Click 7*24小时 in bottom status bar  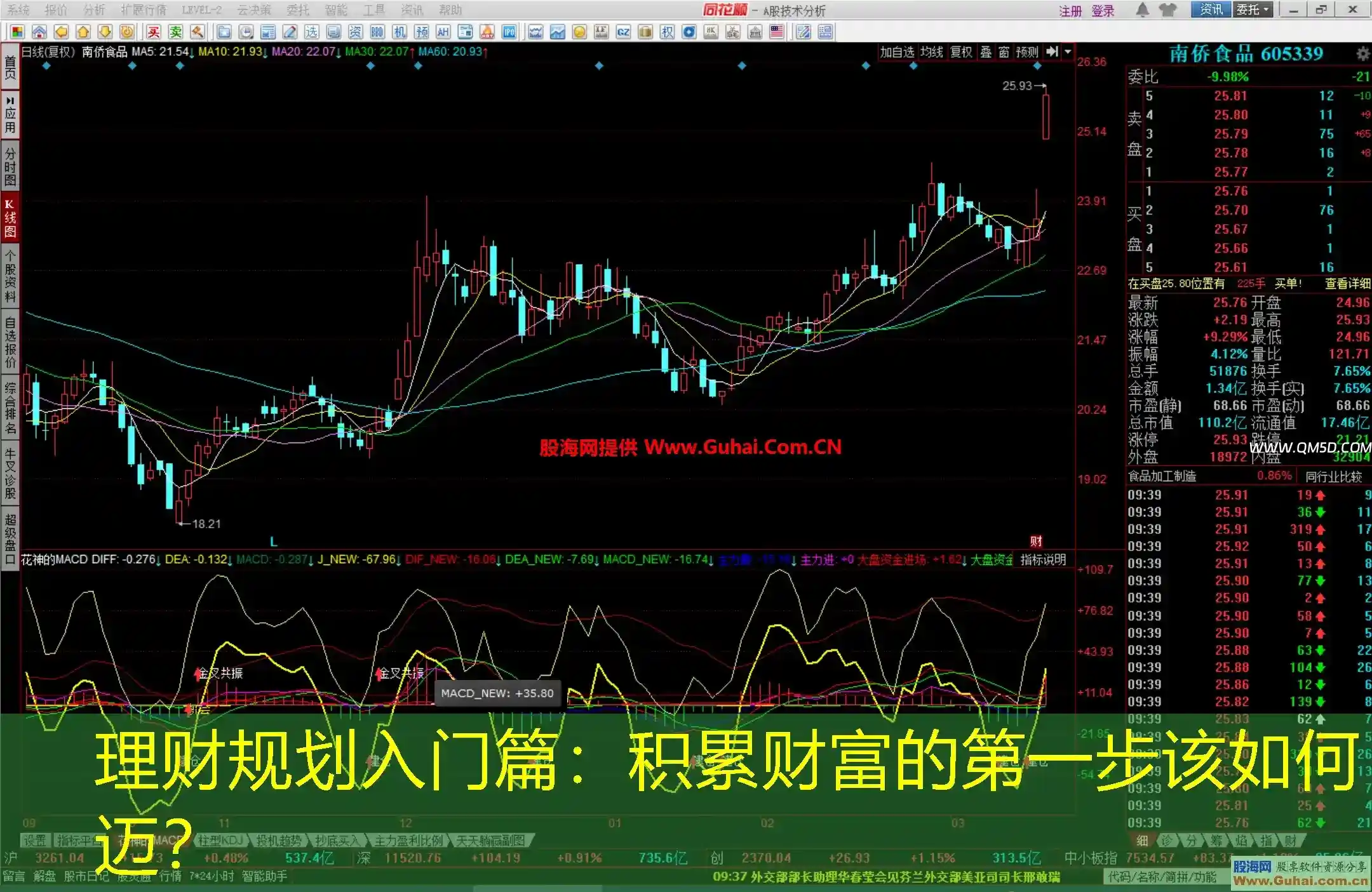(x=211, y=877)
